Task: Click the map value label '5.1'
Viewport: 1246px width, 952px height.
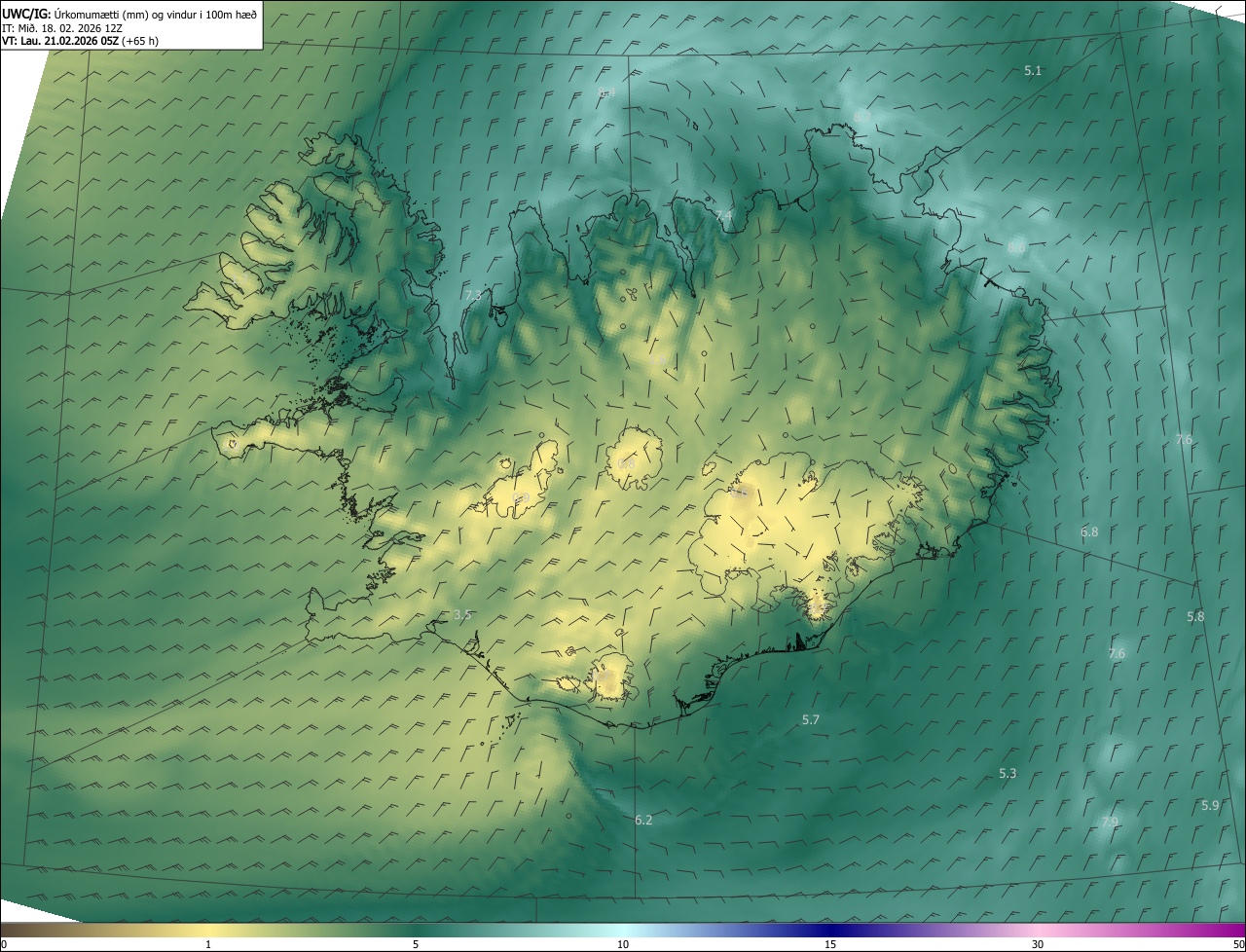Action: click(1033, 71)
